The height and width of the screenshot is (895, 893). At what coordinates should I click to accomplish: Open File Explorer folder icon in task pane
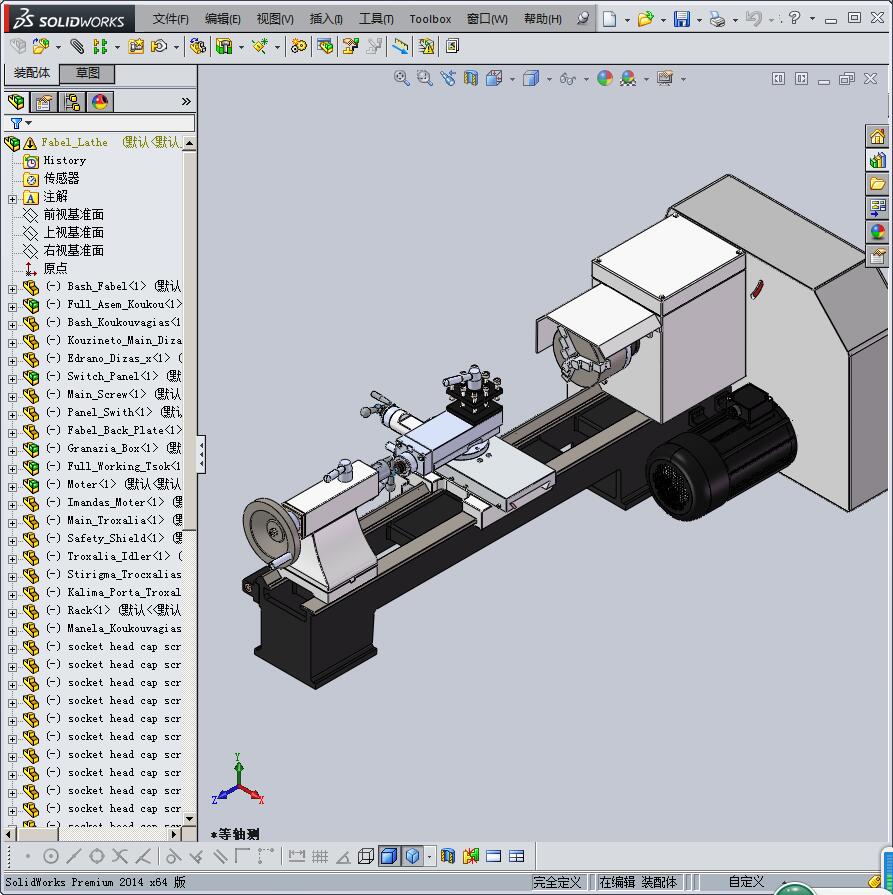point(877,184)
